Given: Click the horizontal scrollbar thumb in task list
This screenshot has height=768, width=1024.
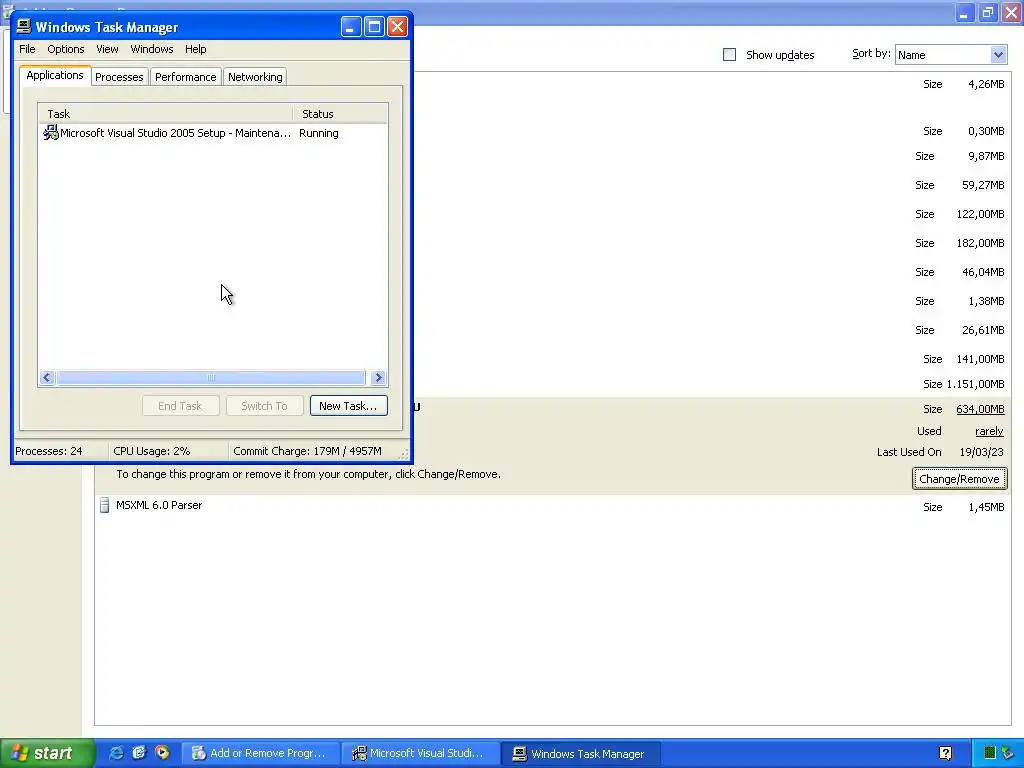Looking at the screenshot, I should click(210, 377).
